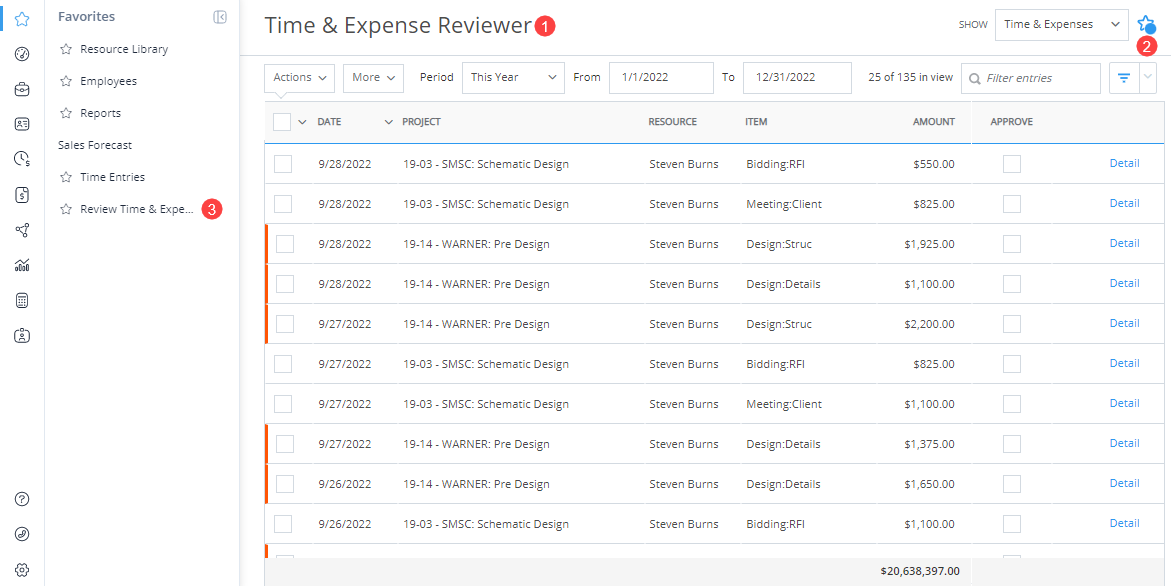Image resolution: width=1171 pixels, height=586 pixels.
Task: Open the Projects briefcase icon
Action: tap(22, 89)
